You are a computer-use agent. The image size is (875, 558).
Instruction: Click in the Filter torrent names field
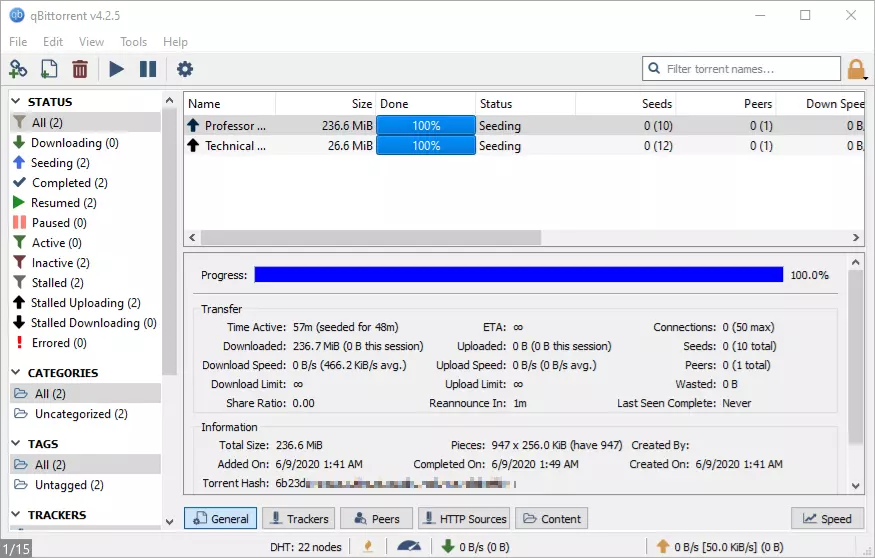click(741, 69)
